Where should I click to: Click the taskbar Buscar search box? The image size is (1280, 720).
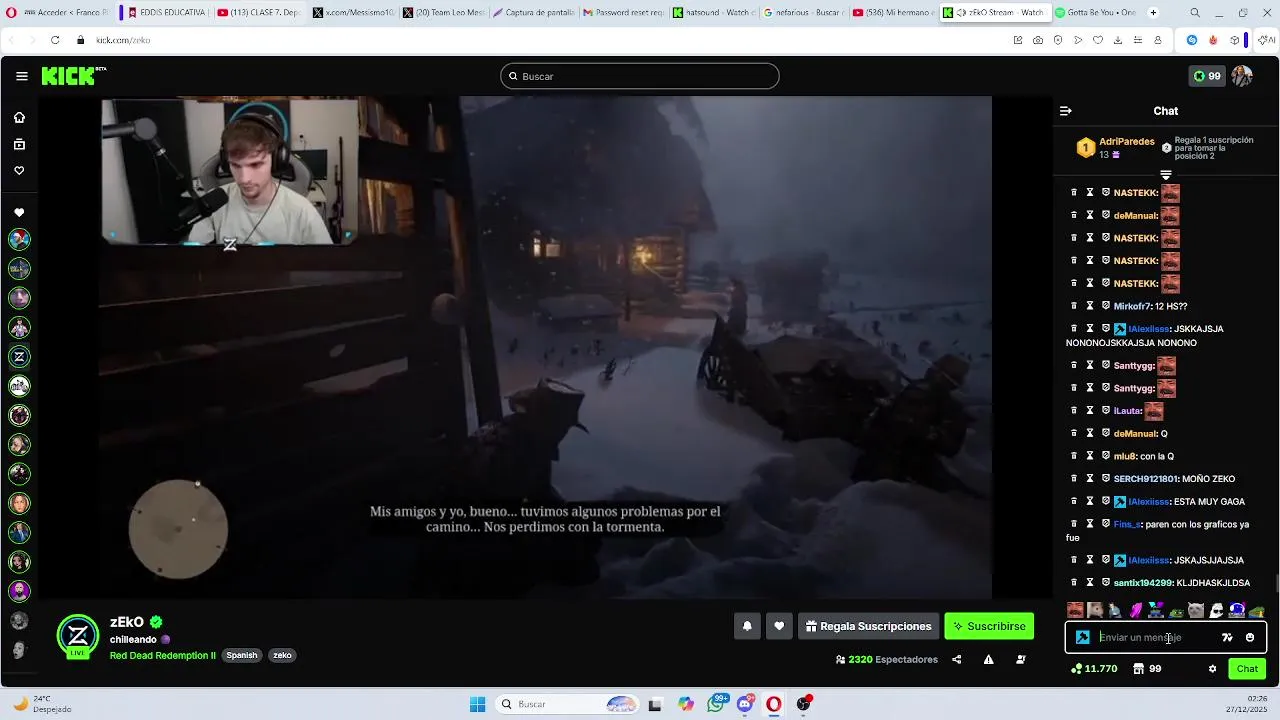tap(569, 704)
